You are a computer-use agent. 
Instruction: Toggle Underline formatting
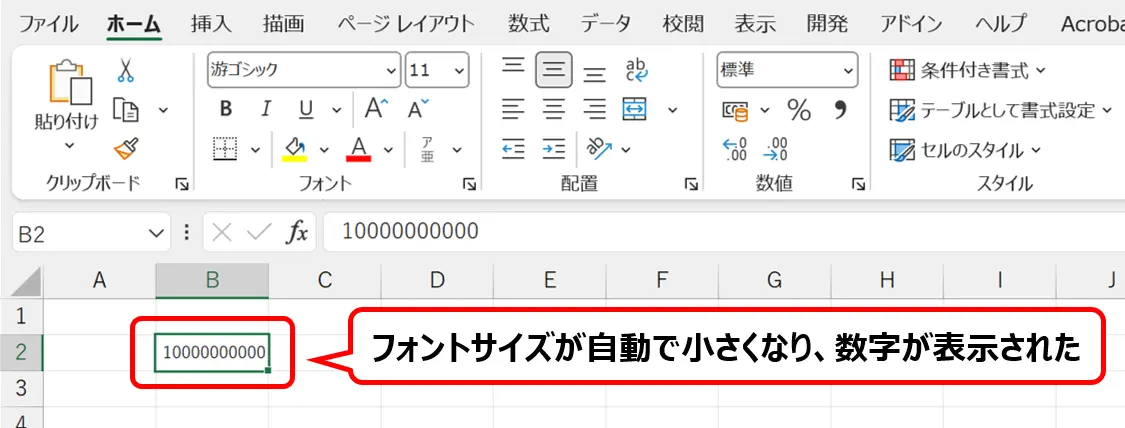click(x=306, y=109)
